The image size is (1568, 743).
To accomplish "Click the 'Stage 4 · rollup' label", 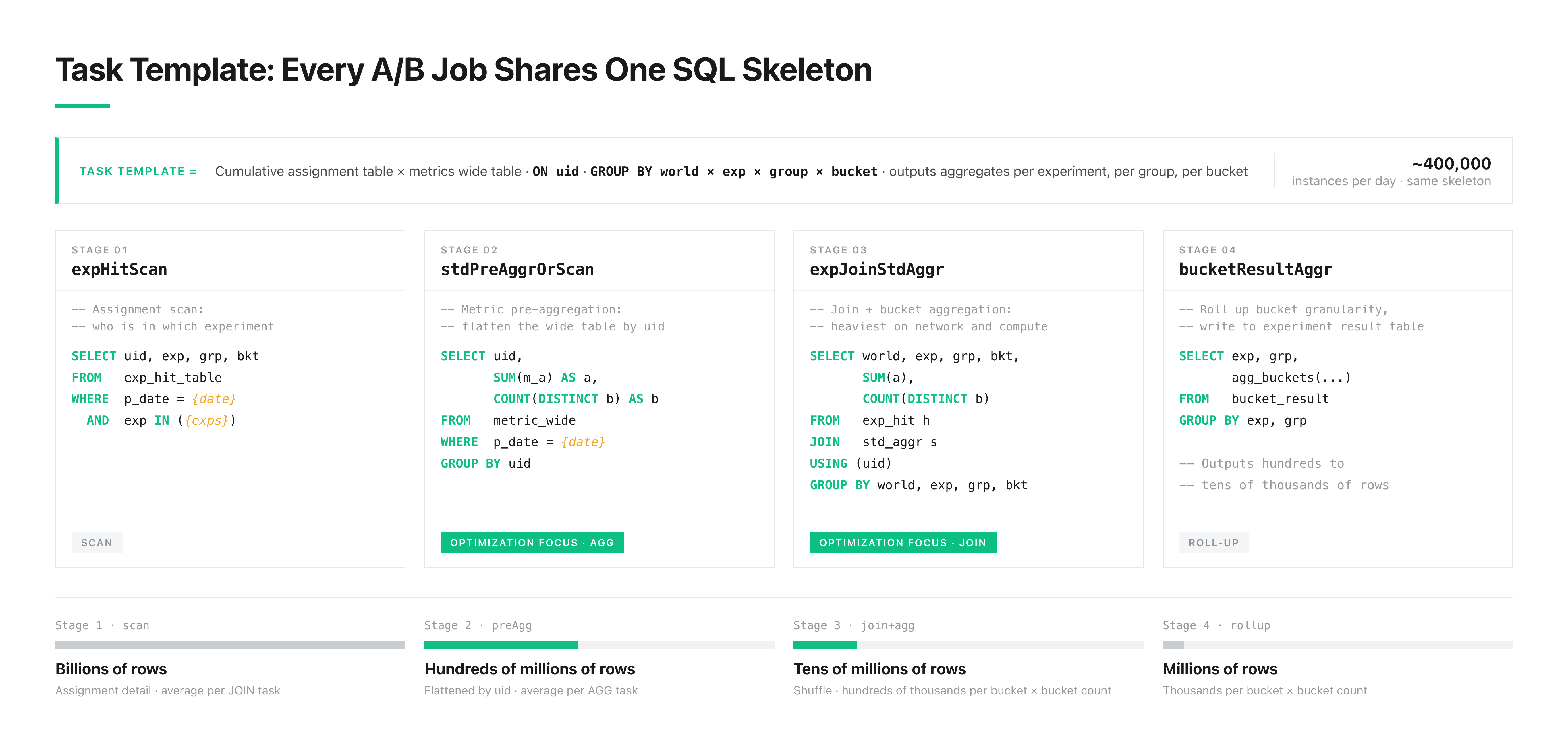I will coord(1216,625).
